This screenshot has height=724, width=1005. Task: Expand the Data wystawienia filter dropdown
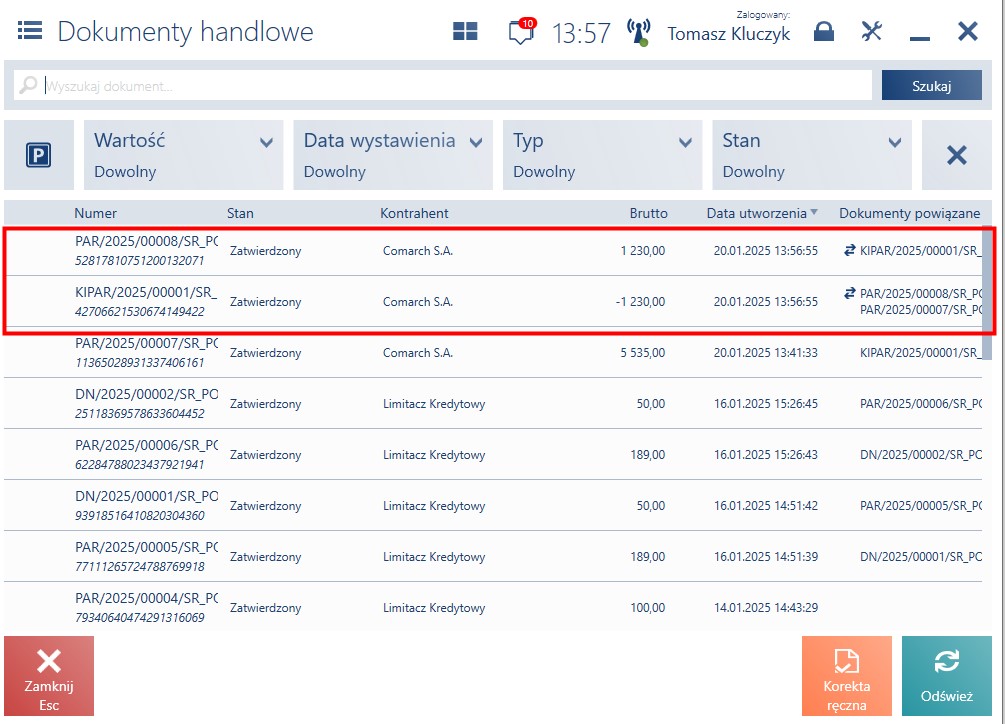click(x=393, y=155)
